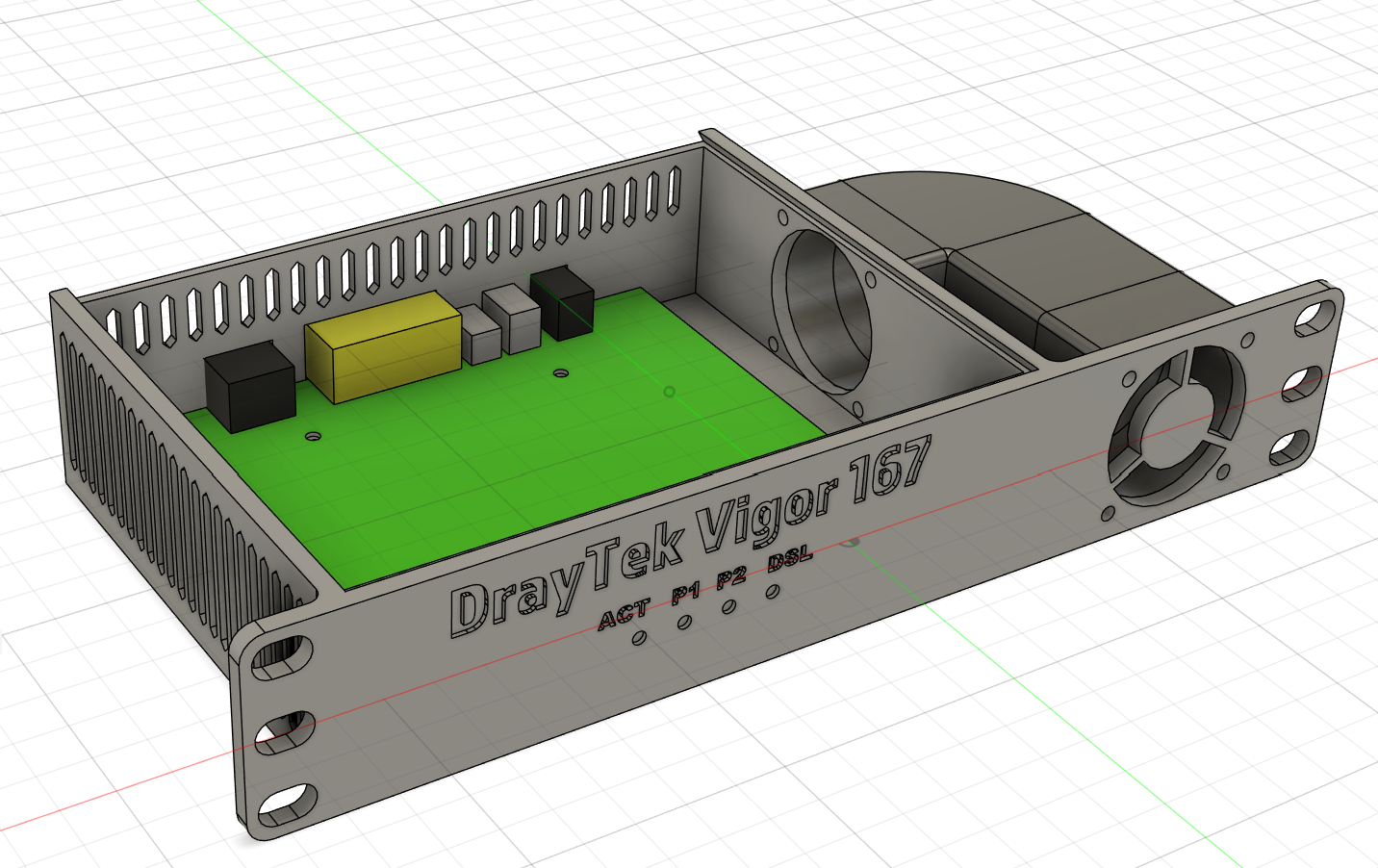Select the yellow component on the circuit board
1378x868 pixels.
[383, 346]
